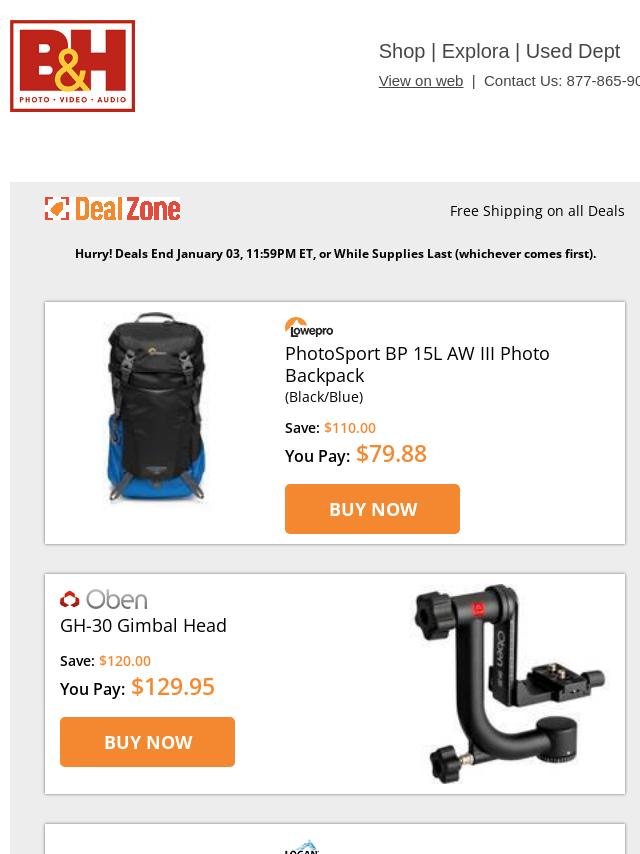
Task: Open the GH-30 Gimbal Head title
Action: point(143,625)
